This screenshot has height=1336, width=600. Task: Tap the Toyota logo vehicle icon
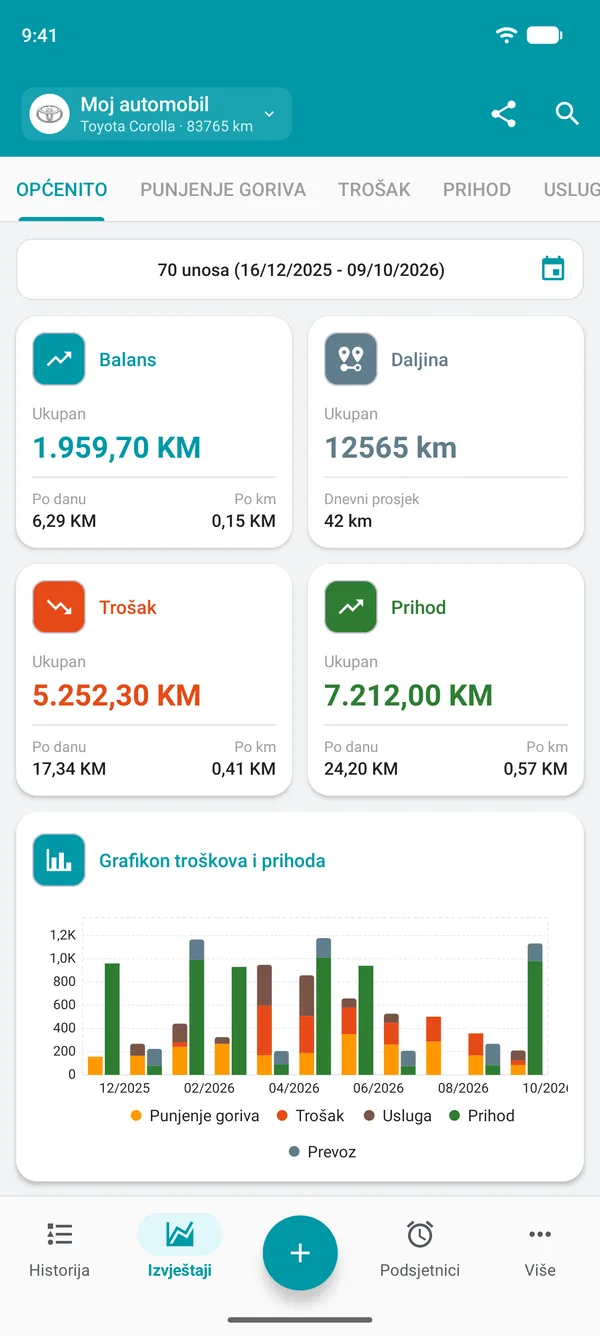coord(50,114)
